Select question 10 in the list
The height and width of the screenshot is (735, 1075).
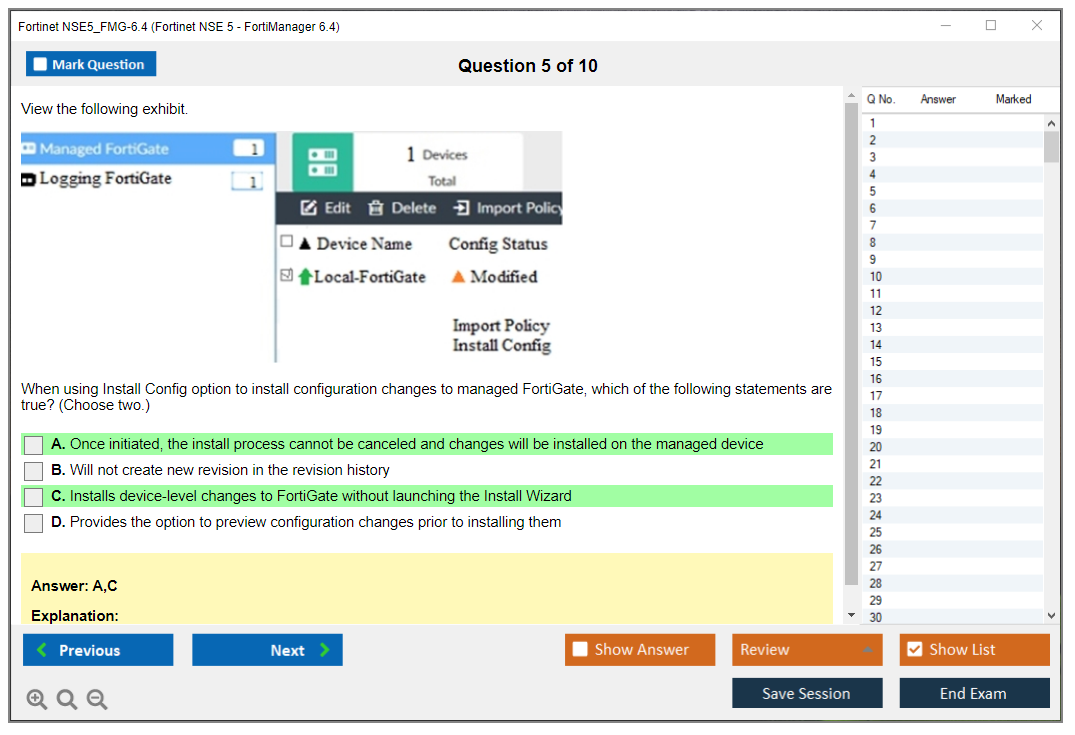[x=876, y=277]
